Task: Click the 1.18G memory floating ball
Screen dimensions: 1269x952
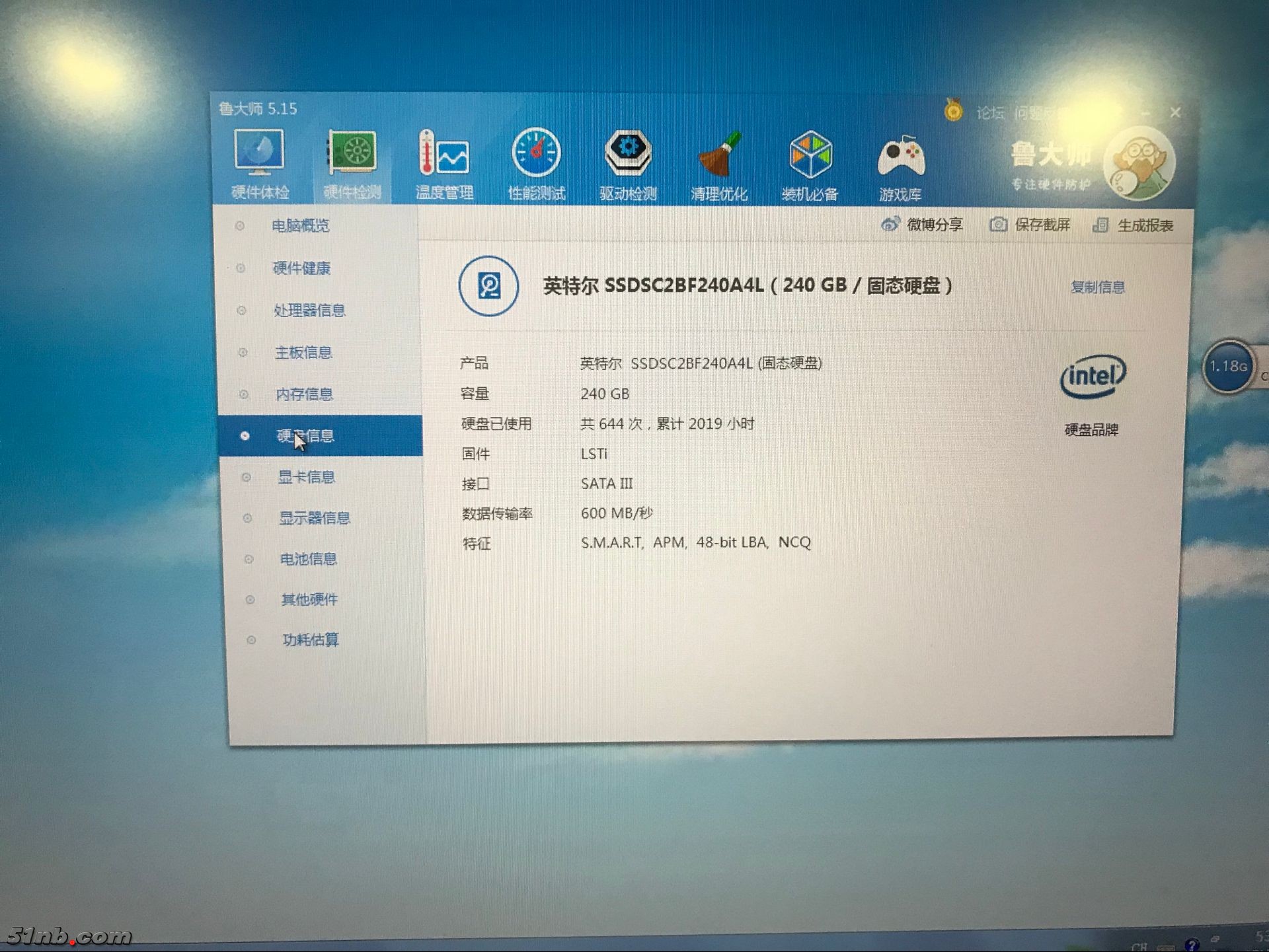Action: pos(1227,367)
